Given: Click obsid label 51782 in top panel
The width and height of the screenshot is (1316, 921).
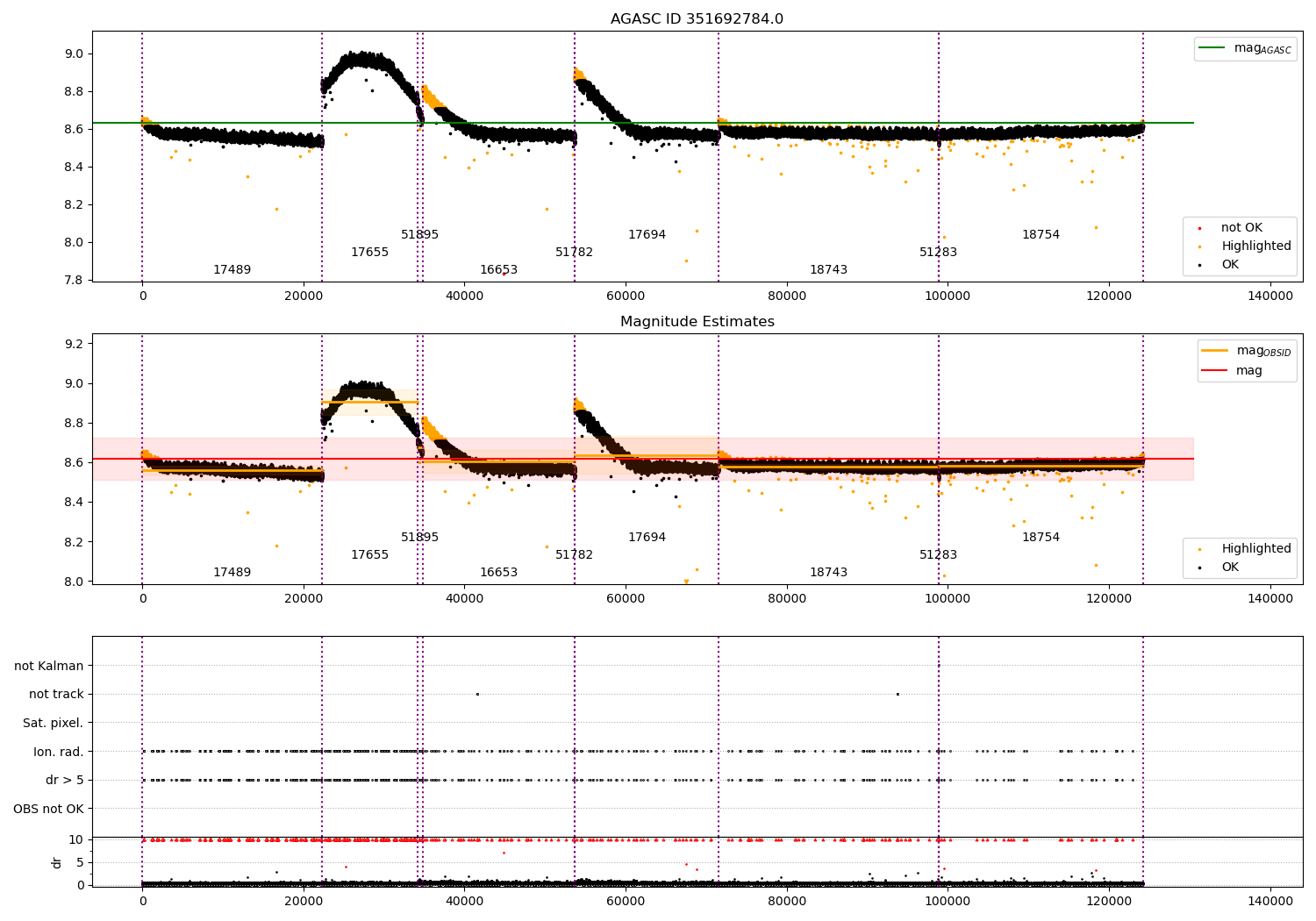Looking at the screenshot, I should pos(574,252).
